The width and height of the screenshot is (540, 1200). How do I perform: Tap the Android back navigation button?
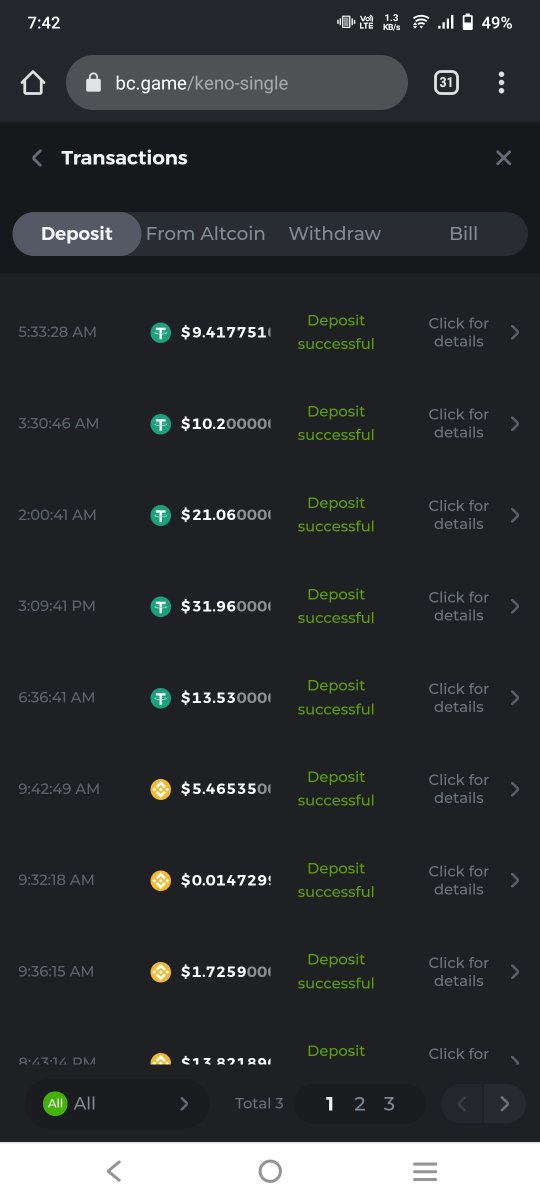coord(114,1171)
